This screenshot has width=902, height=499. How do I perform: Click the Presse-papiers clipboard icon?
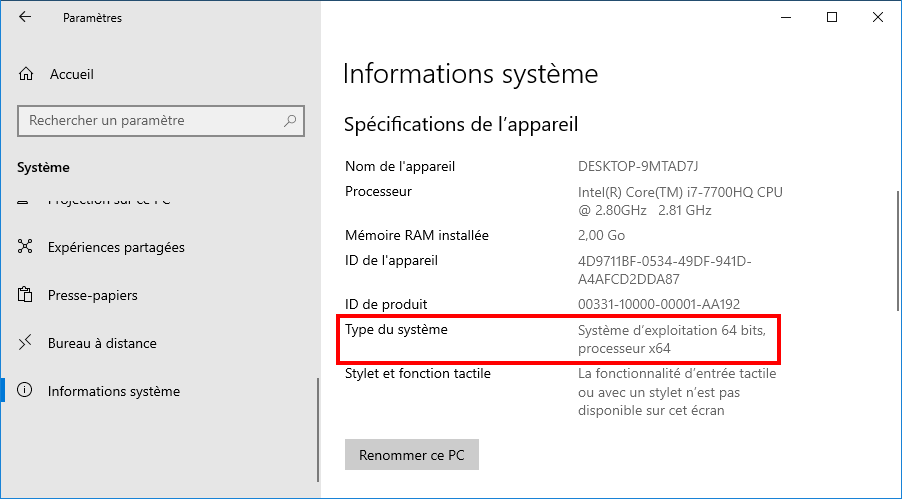27,295
